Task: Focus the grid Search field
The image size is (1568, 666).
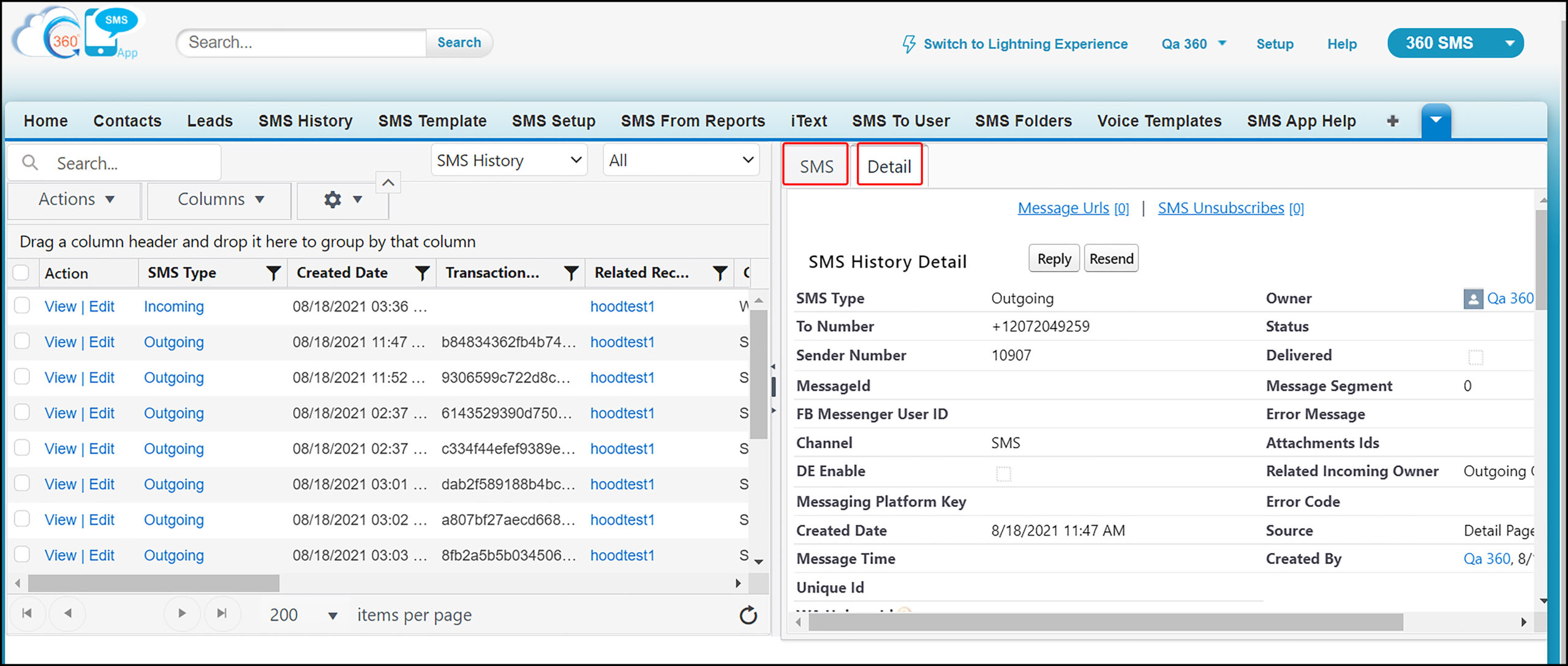Action: (115, 163)
